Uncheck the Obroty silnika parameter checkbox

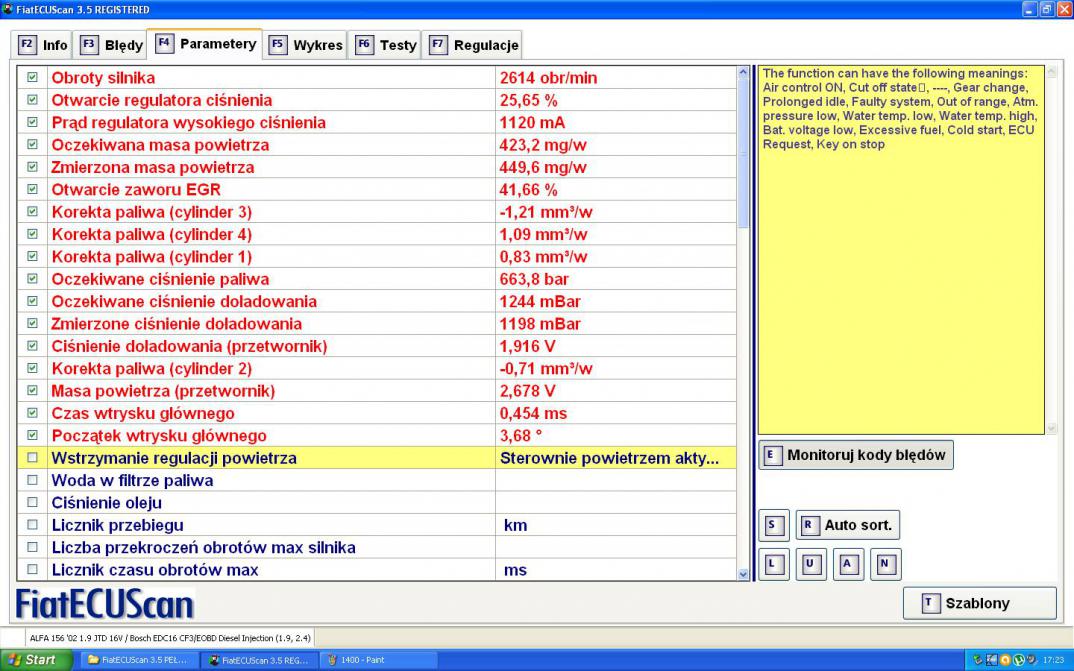[33, 78]
